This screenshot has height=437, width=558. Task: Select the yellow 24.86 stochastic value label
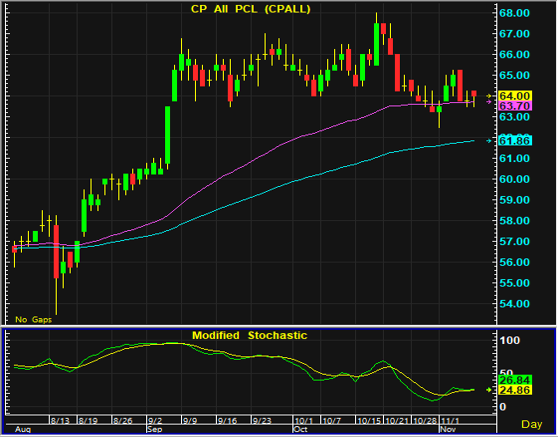pos(515,390)
